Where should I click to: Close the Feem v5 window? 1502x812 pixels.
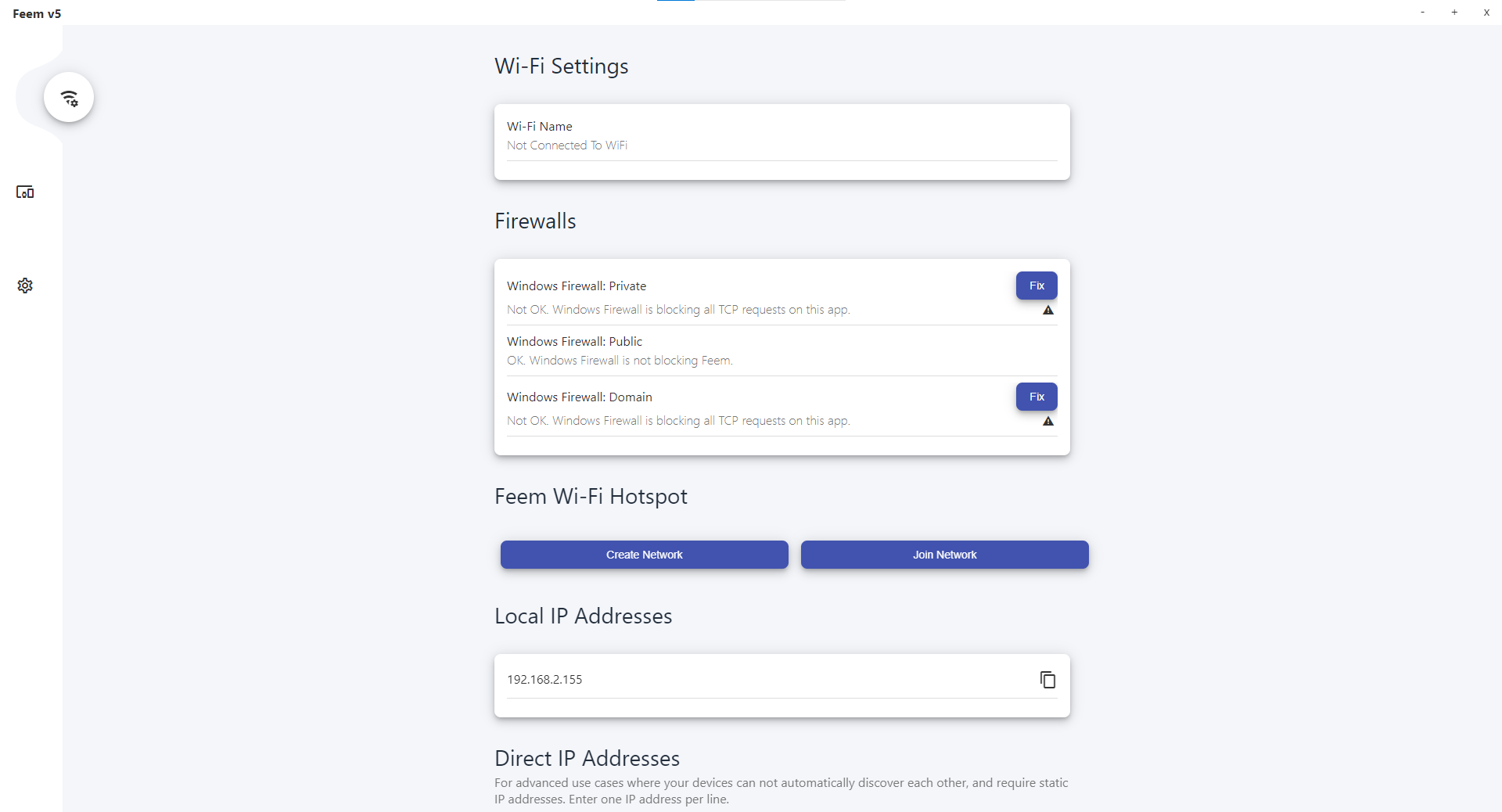coord(1486,13)
